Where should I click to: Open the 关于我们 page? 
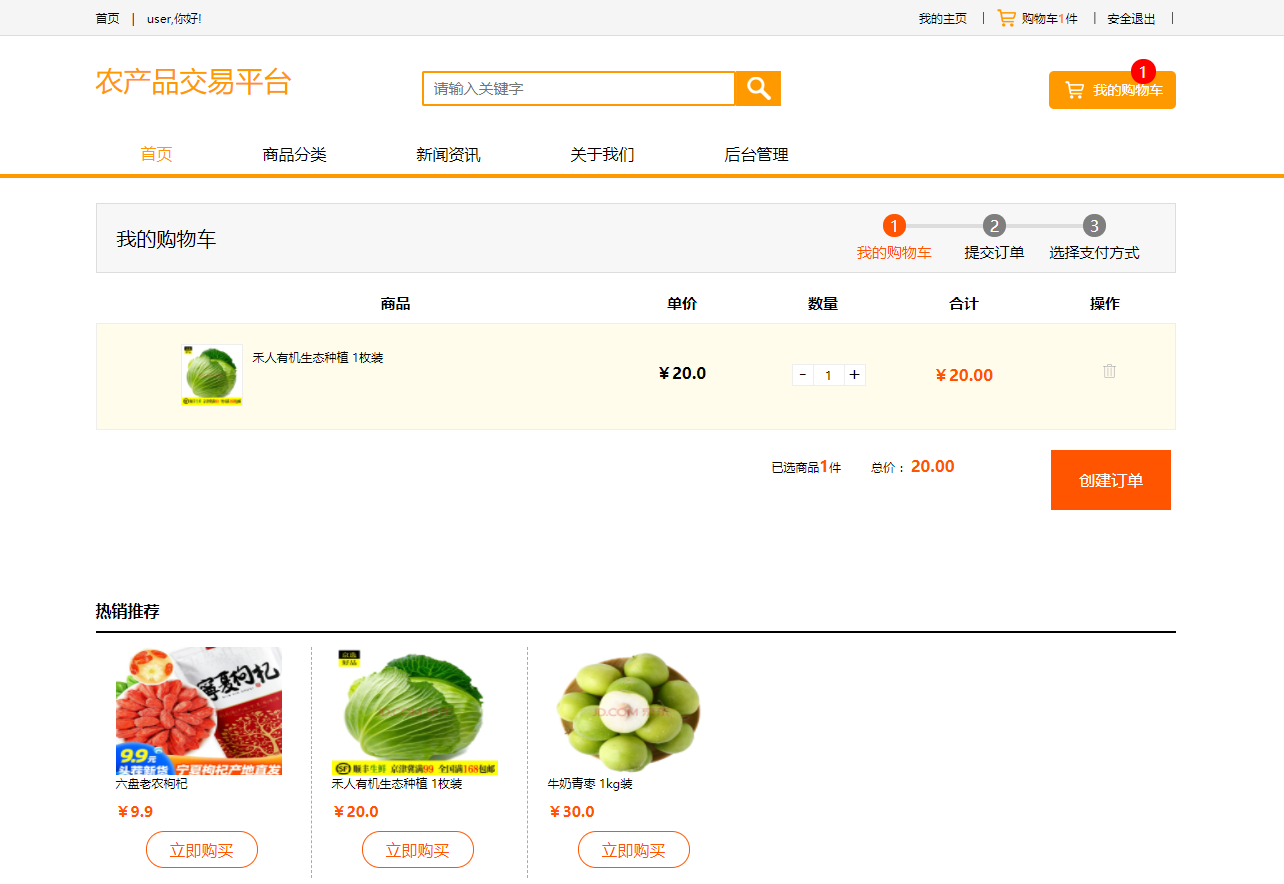[601, 154]
